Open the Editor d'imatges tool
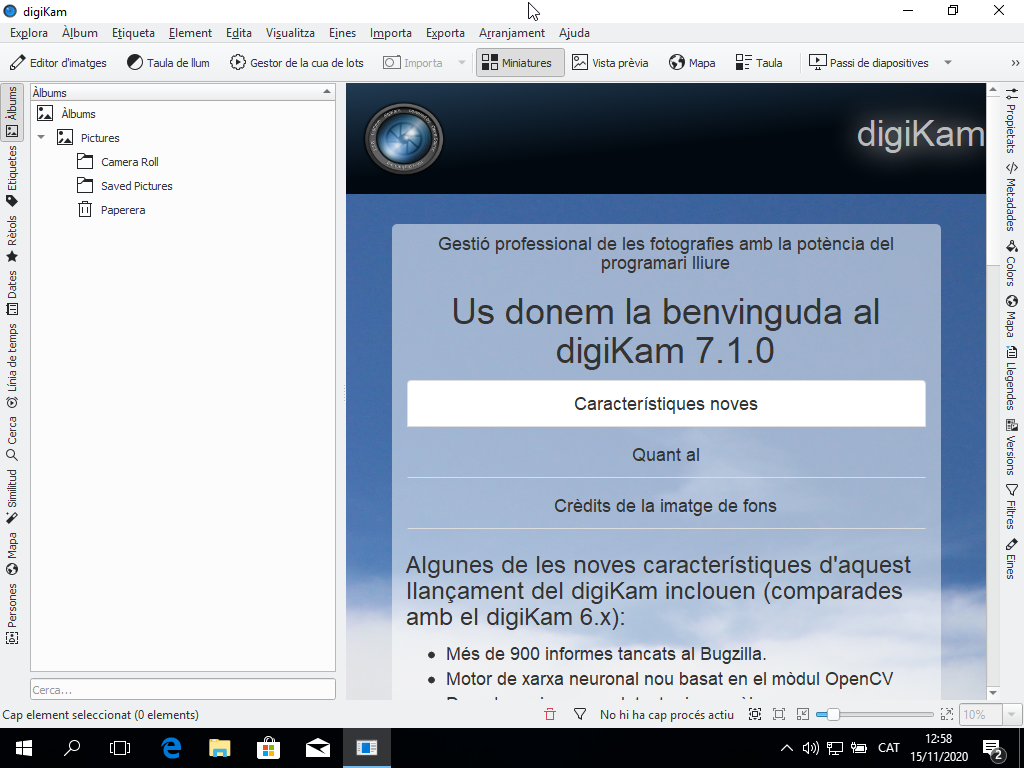Screen dimensions: 1024x768 (x=58, y=63)
